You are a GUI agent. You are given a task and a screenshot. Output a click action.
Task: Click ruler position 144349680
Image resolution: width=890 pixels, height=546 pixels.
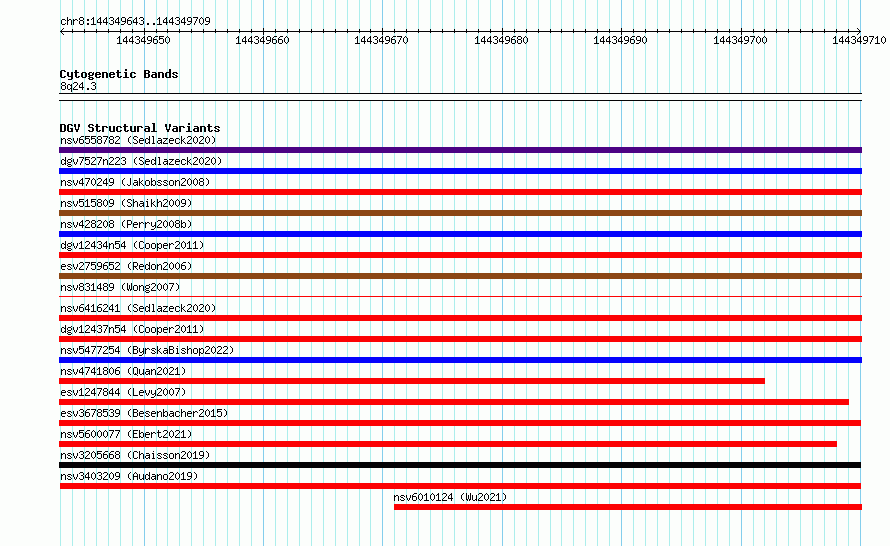coord(501,40)
